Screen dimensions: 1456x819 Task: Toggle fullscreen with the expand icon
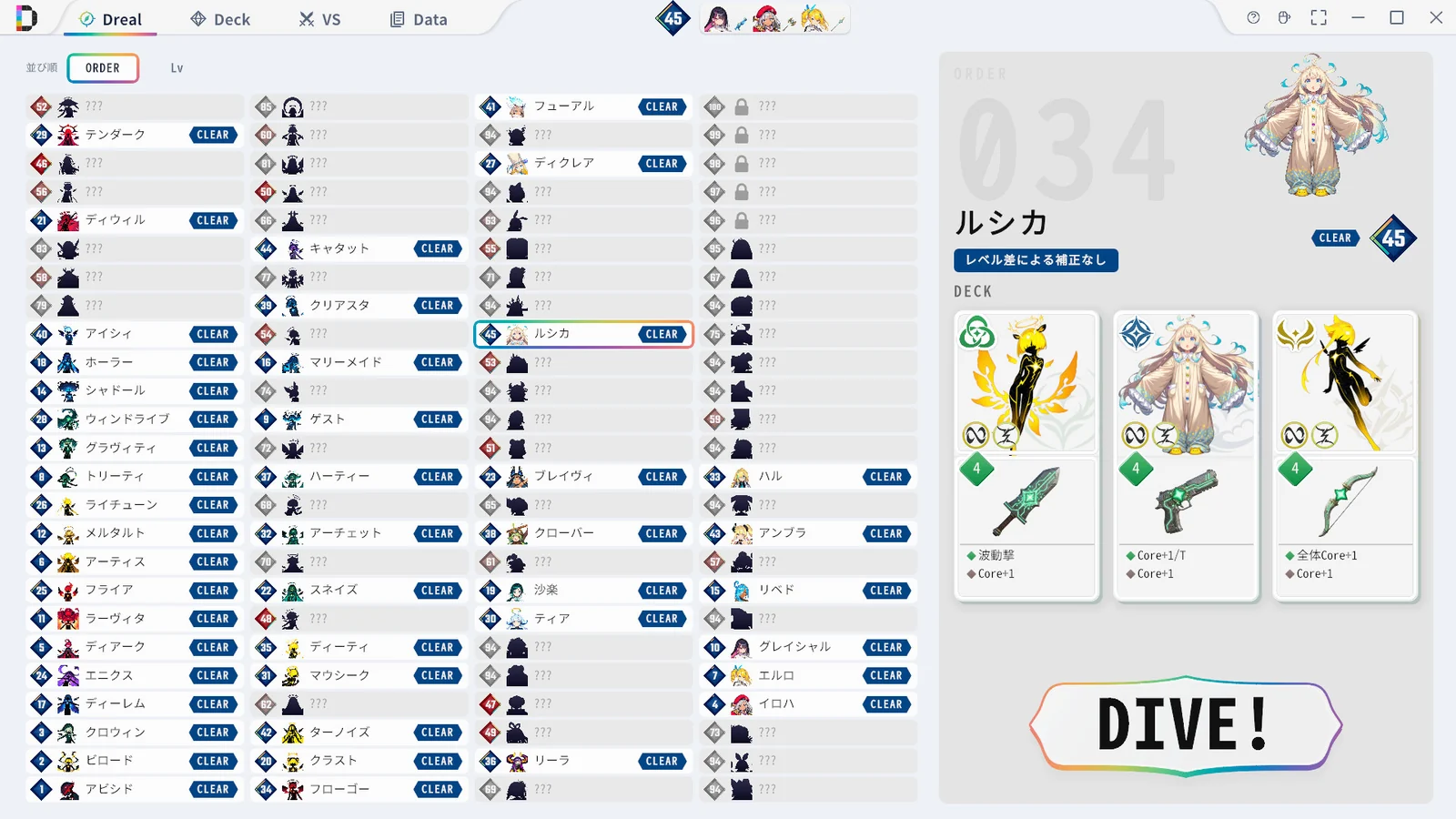click(1319, 17)
